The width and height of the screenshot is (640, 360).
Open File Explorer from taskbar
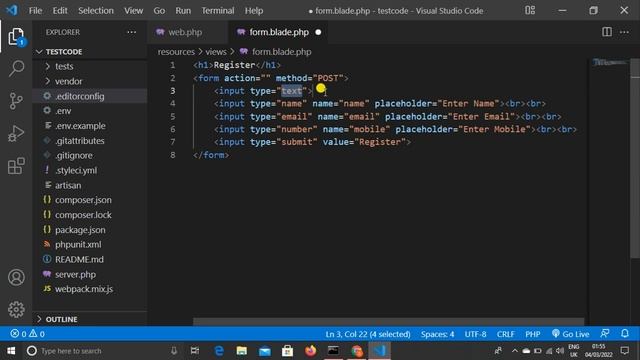242,351
